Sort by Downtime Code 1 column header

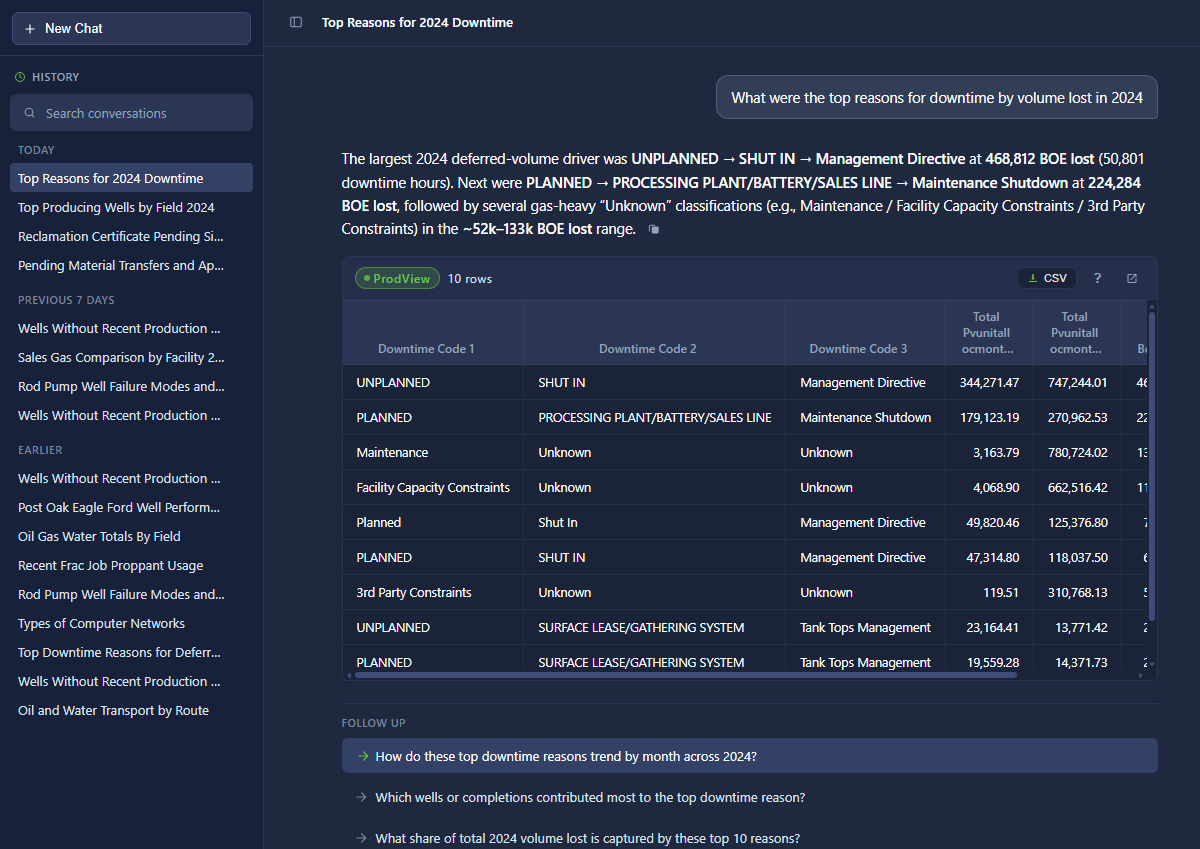[426, 349]
